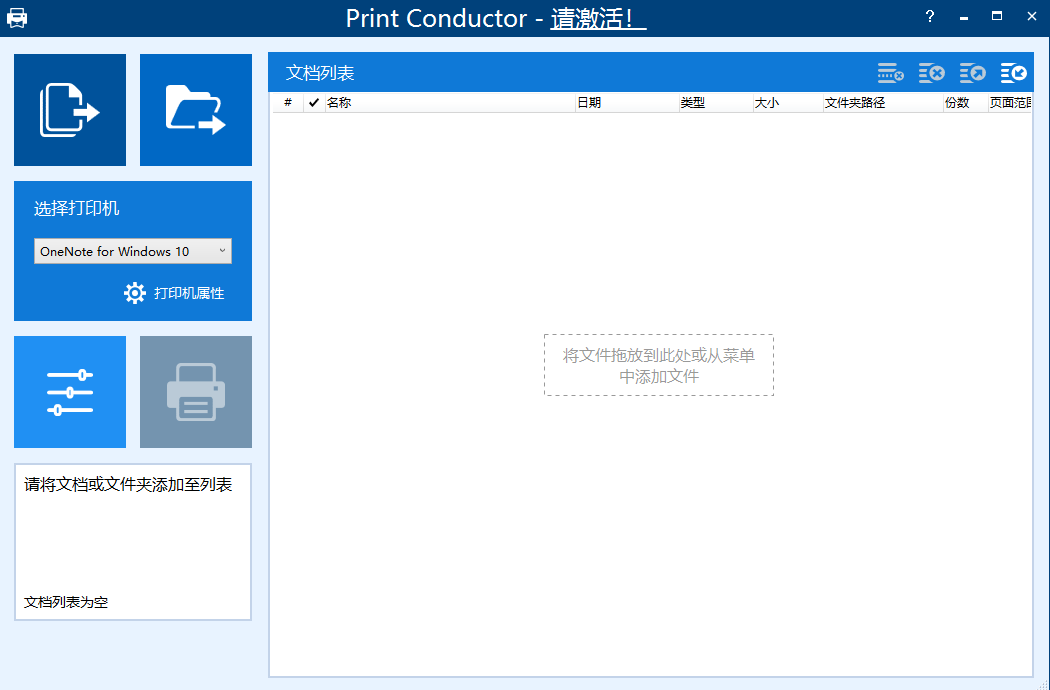
Task: Click the drop files placeholder area
Action: tap(658, 366)
